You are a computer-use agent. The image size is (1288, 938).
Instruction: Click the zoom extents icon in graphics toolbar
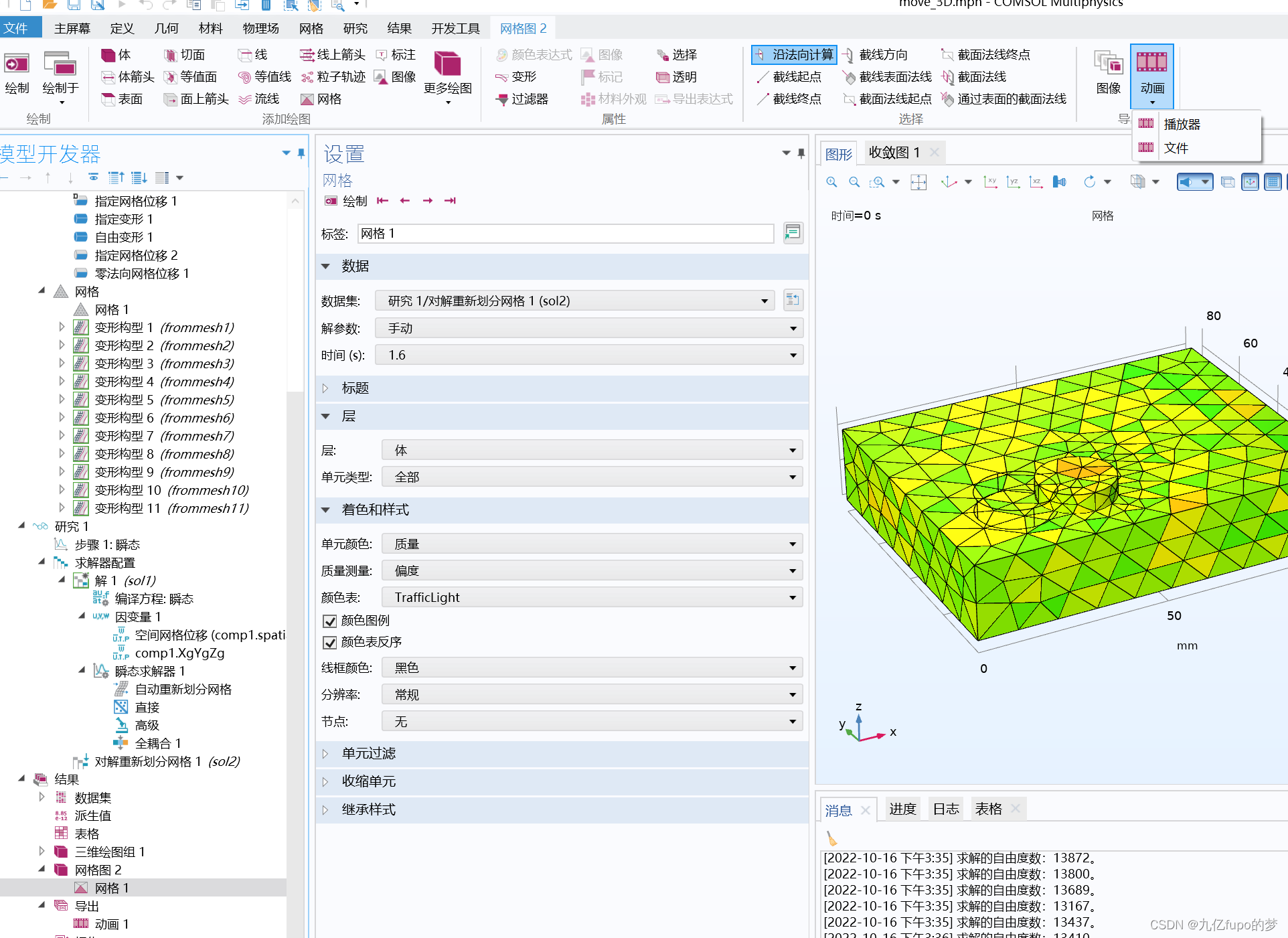[918, 182]
